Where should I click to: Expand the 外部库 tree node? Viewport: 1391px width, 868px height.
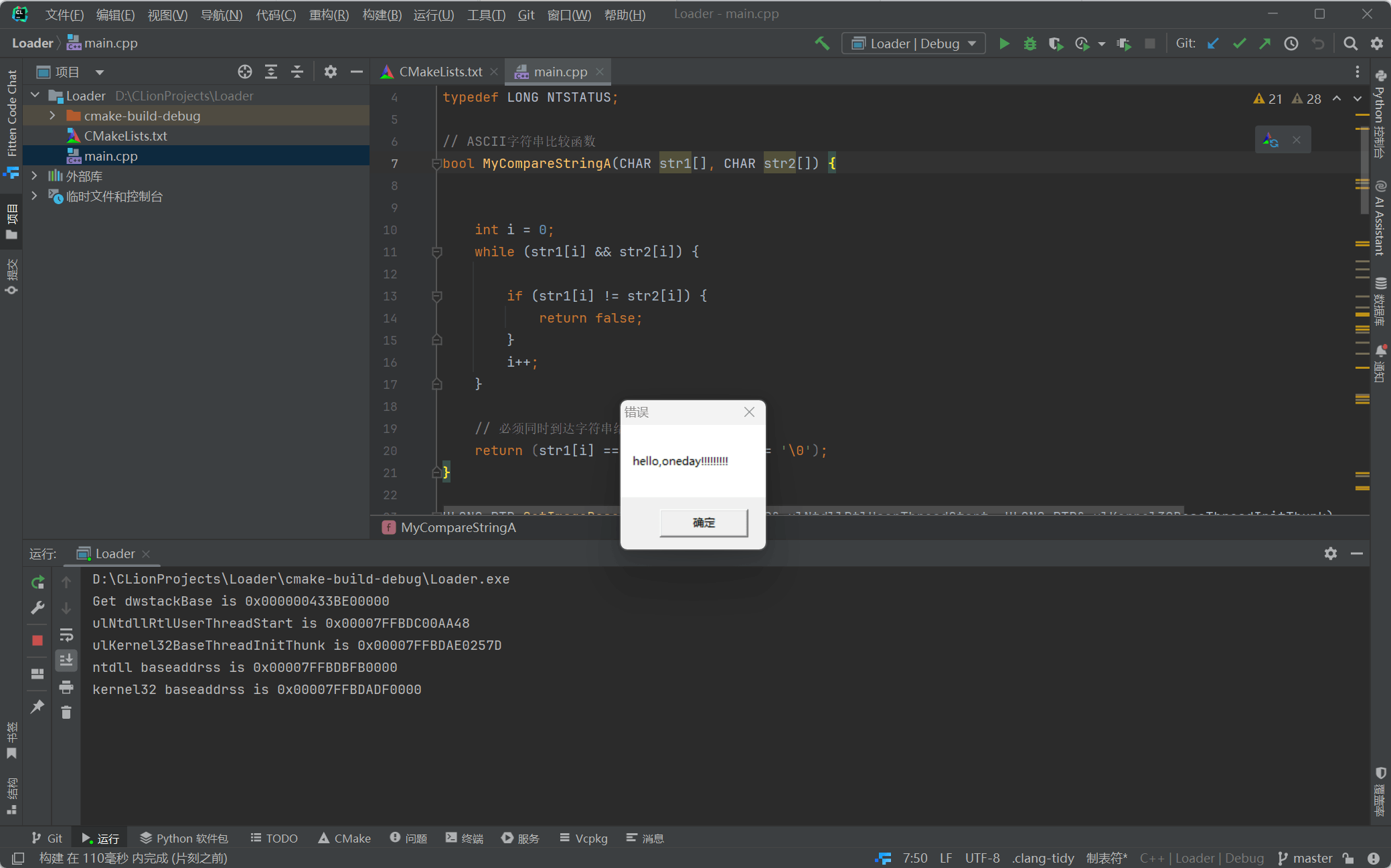coord(35,176)
